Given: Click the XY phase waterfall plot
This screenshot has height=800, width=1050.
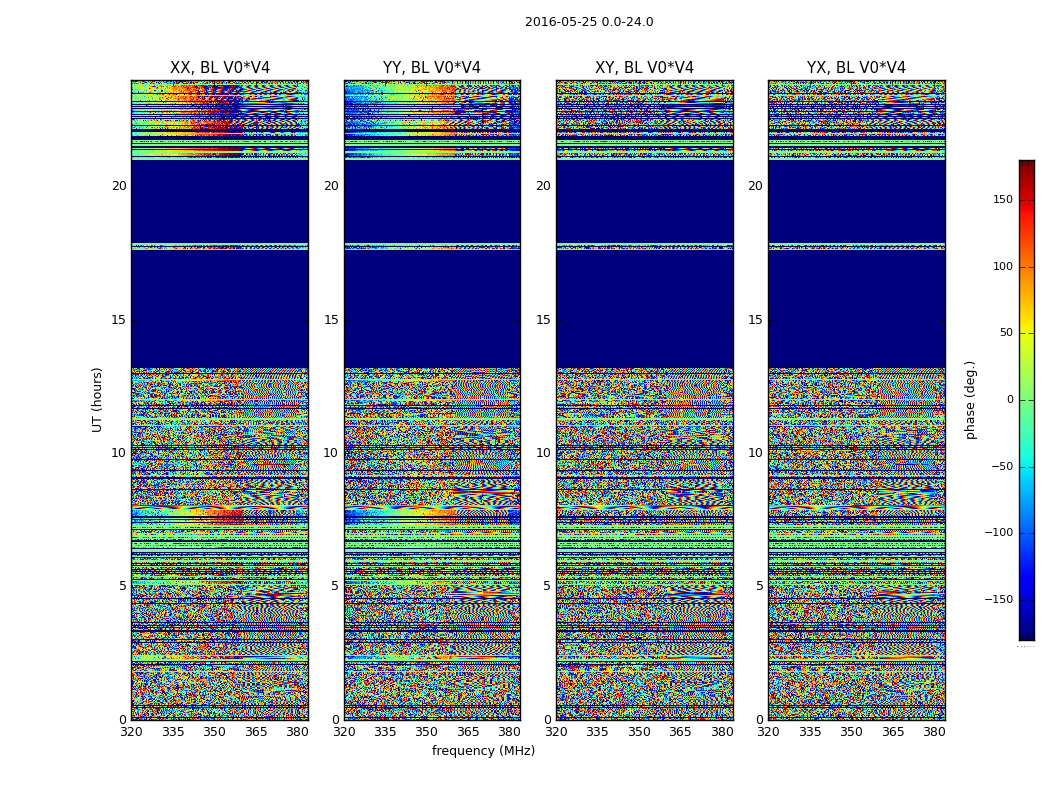Looking at the screenshot, I should pyautogui.click(x=644, y=400).
